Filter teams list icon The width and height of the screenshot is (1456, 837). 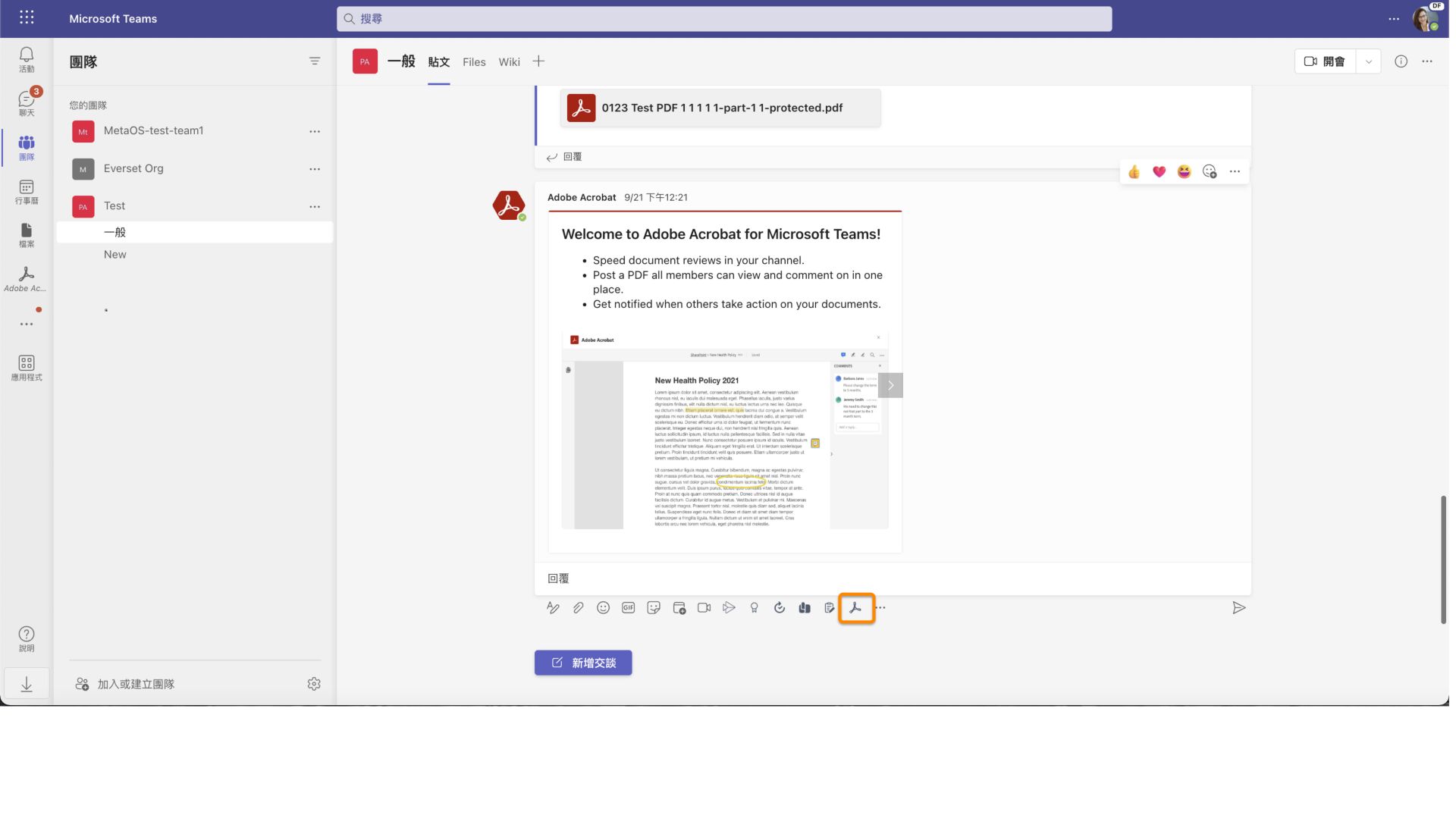(x=315, y=61)
